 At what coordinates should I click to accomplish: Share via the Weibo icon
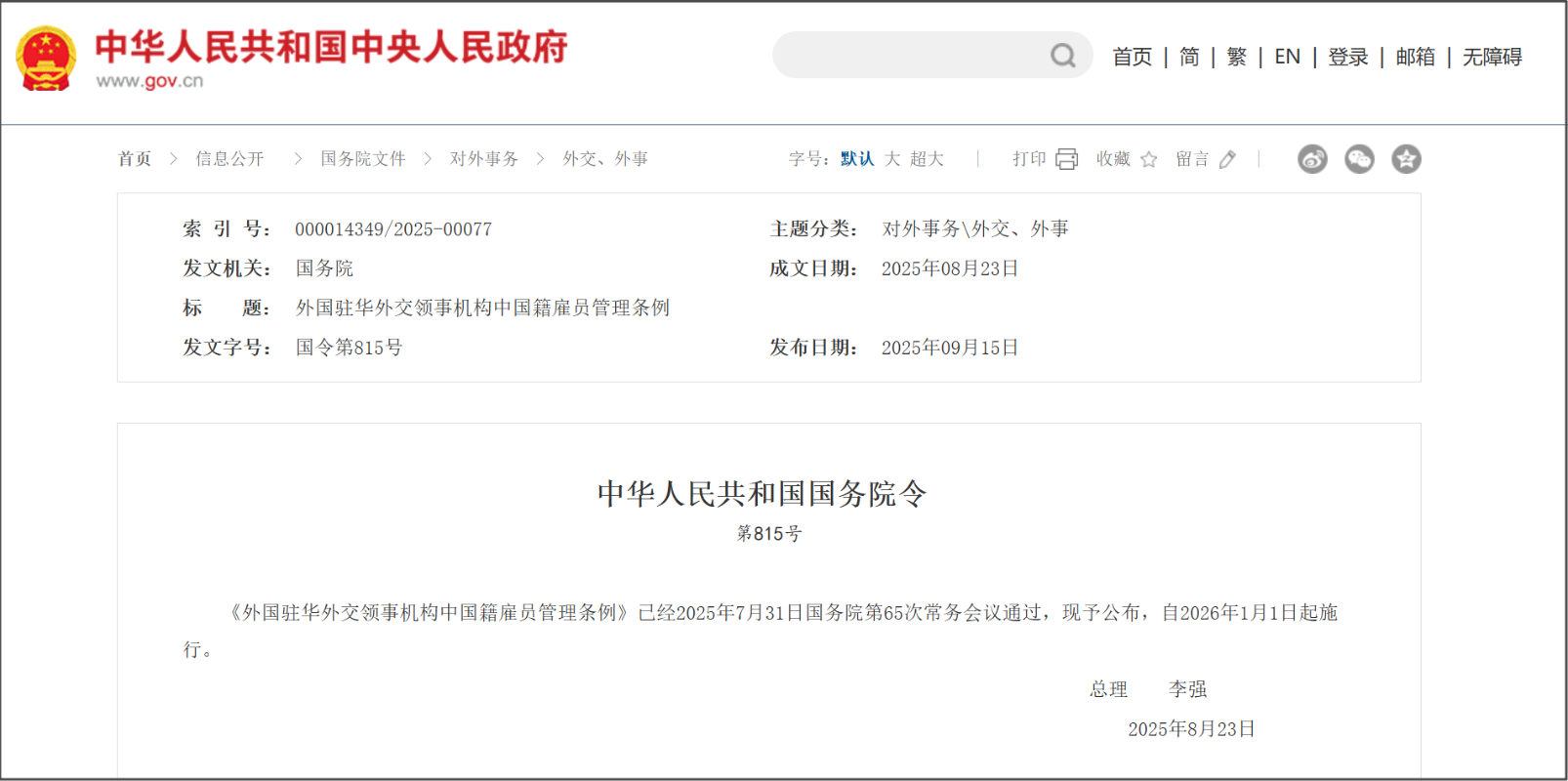[1312, 159]
